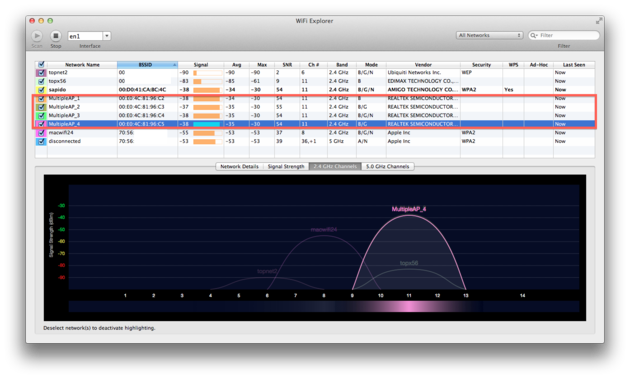Screen dimensions: 630x379
Task: Click channel 14 on graph axis
Action: 522,295
